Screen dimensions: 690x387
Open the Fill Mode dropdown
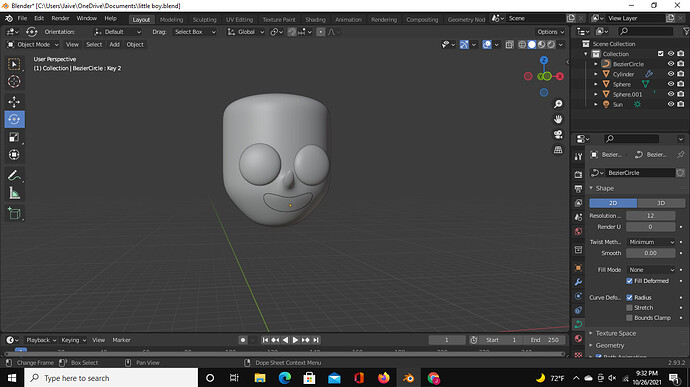click(650, 270)
